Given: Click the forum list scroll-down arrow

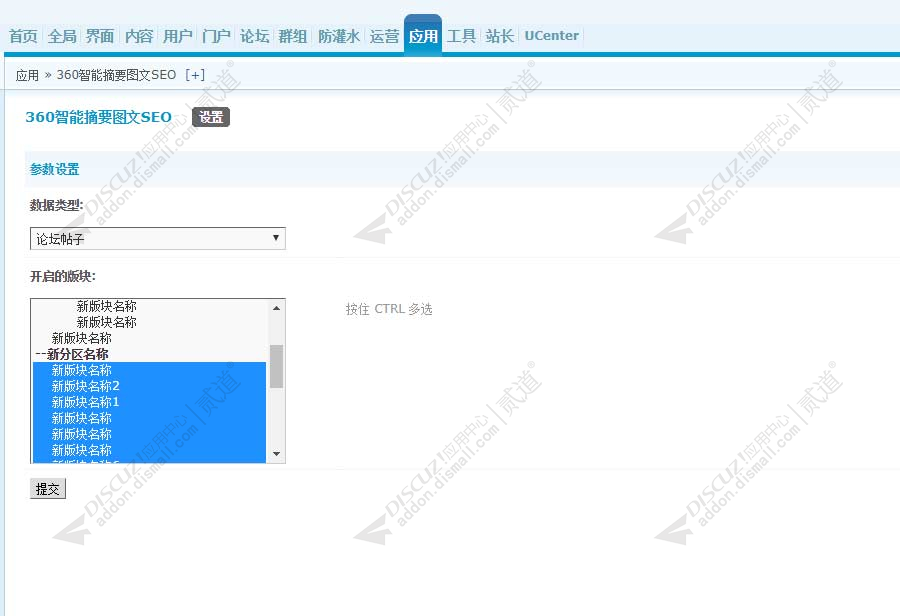Looking at the screenshot, I should click(276, 454).
